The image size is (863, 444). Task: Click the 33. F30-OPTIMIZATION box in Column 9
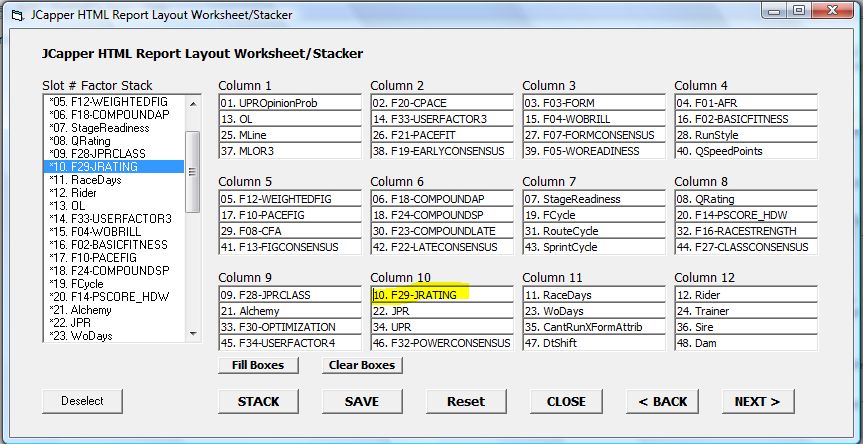(290, 327)
